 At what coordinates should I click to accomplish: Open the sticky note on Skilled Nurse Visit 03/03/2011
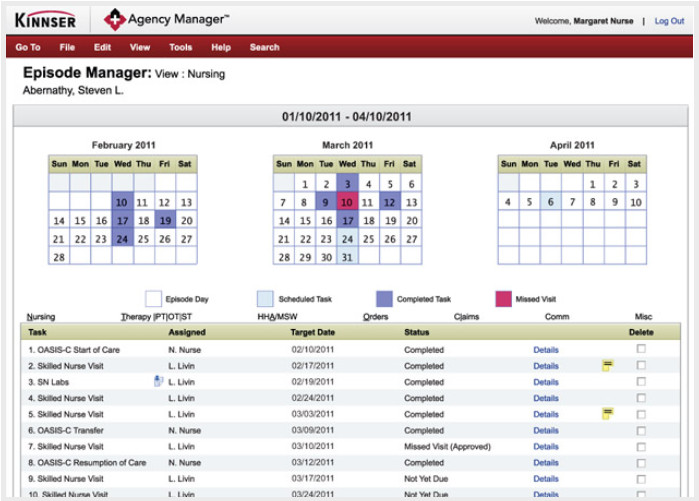pos(607,413)
